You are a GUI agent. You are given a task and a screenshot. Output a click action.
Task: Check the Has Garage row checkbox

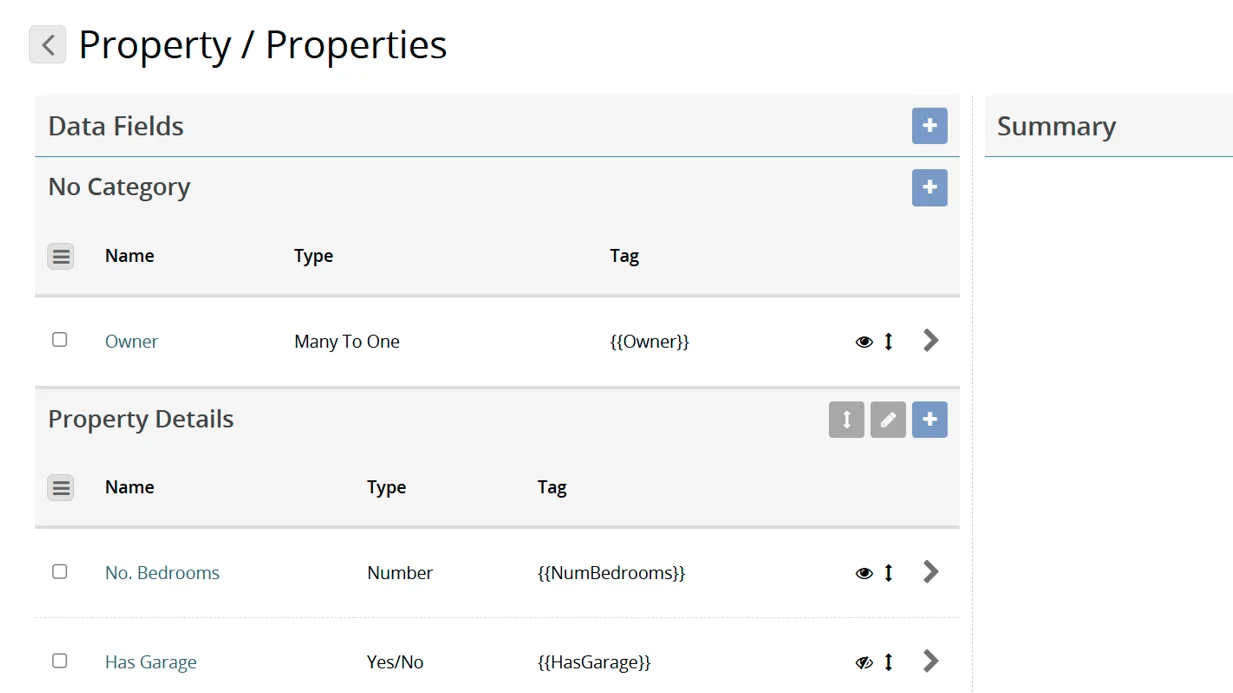(60, 661)
